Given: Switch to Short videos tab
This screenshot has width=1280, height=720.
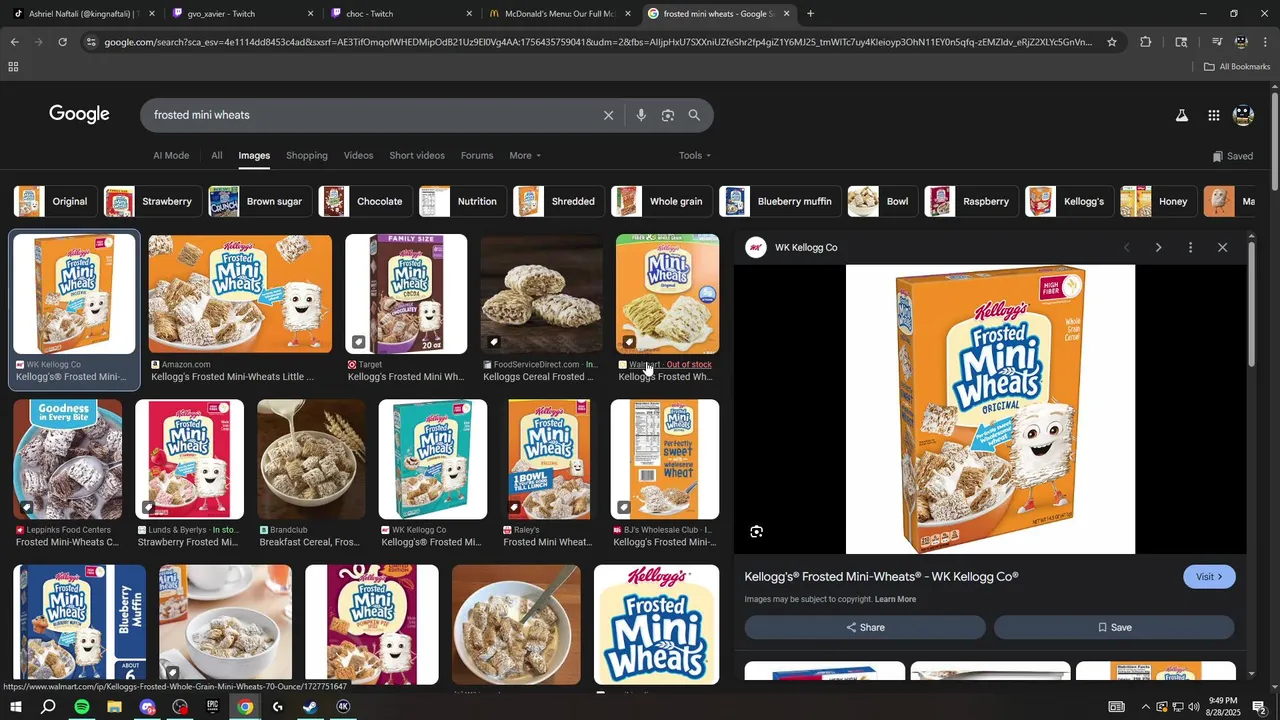Looking at the screenshot, I should coord(417,155).
